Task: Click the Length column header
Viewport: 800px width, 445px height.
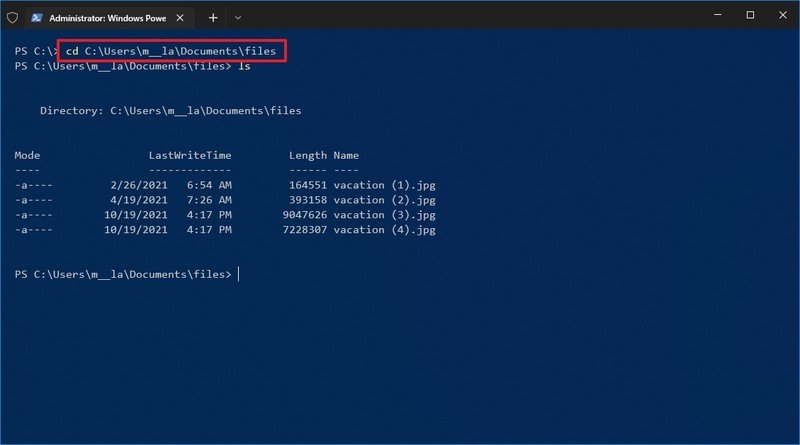Action: tap(308, 155)
